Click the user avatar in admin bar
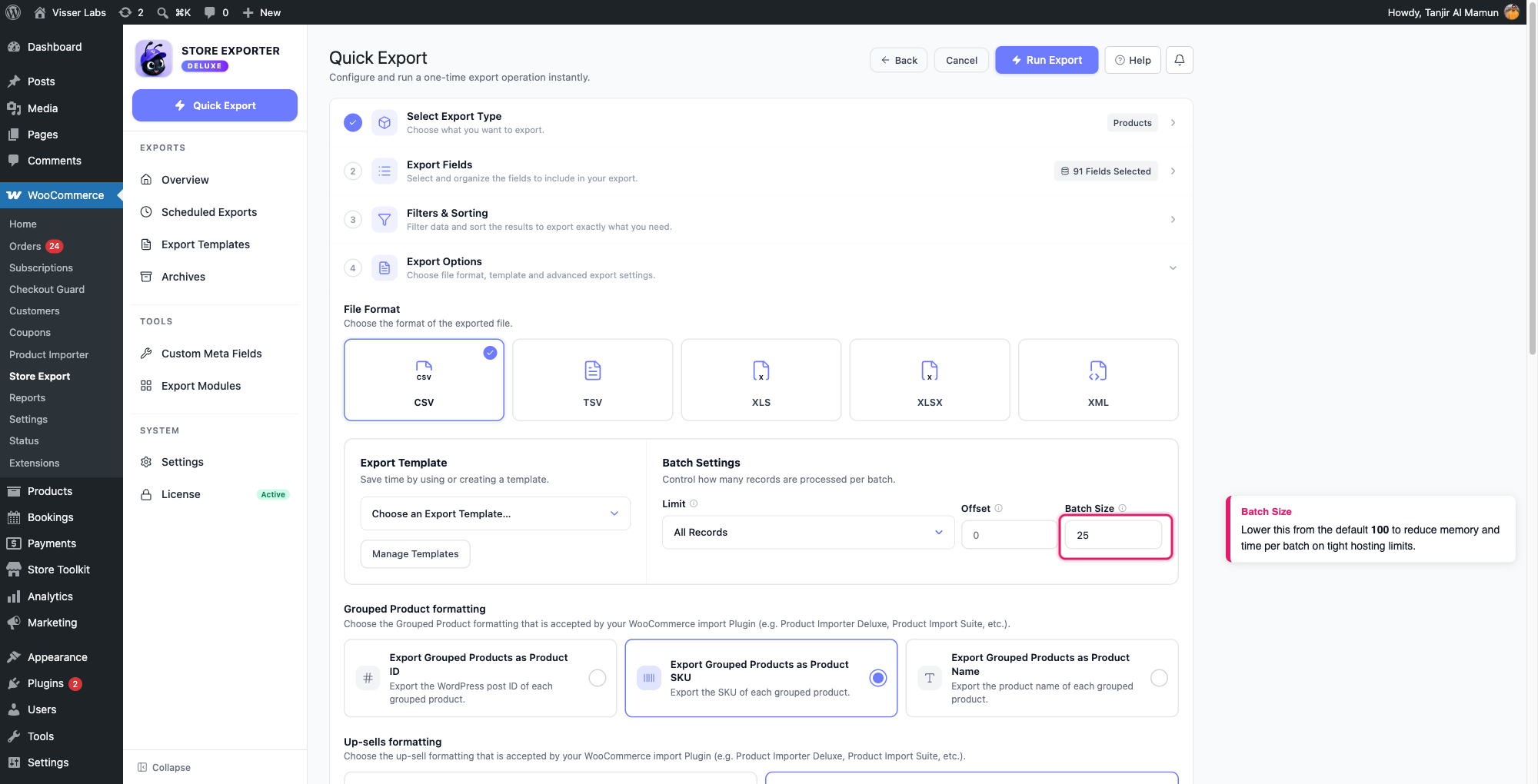Viewport: 1538px width, 784px height. point(1512,12)
